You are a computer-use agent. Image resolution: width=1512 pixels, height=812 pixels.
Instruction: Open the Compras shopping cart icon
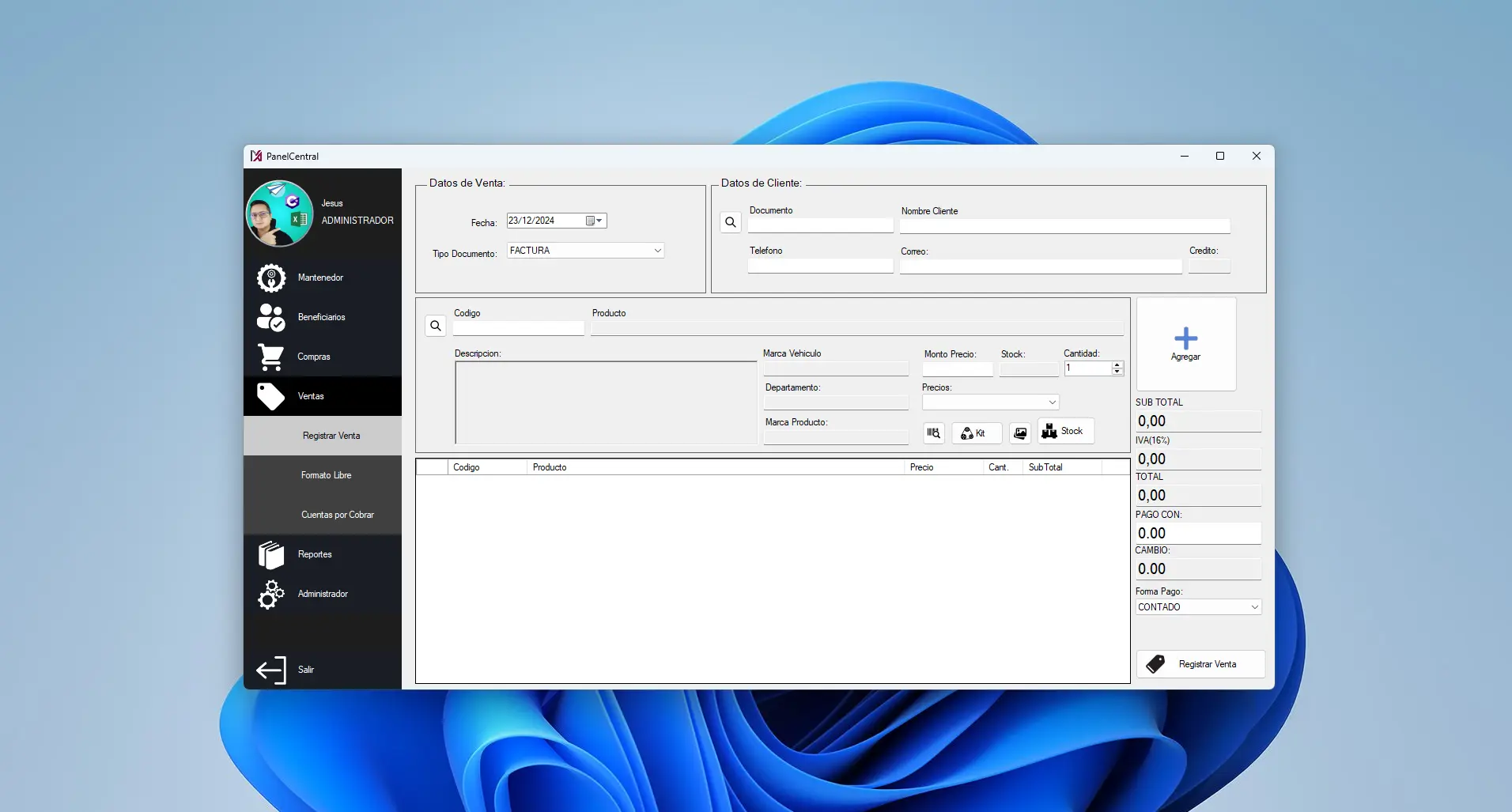coord(271,357)
